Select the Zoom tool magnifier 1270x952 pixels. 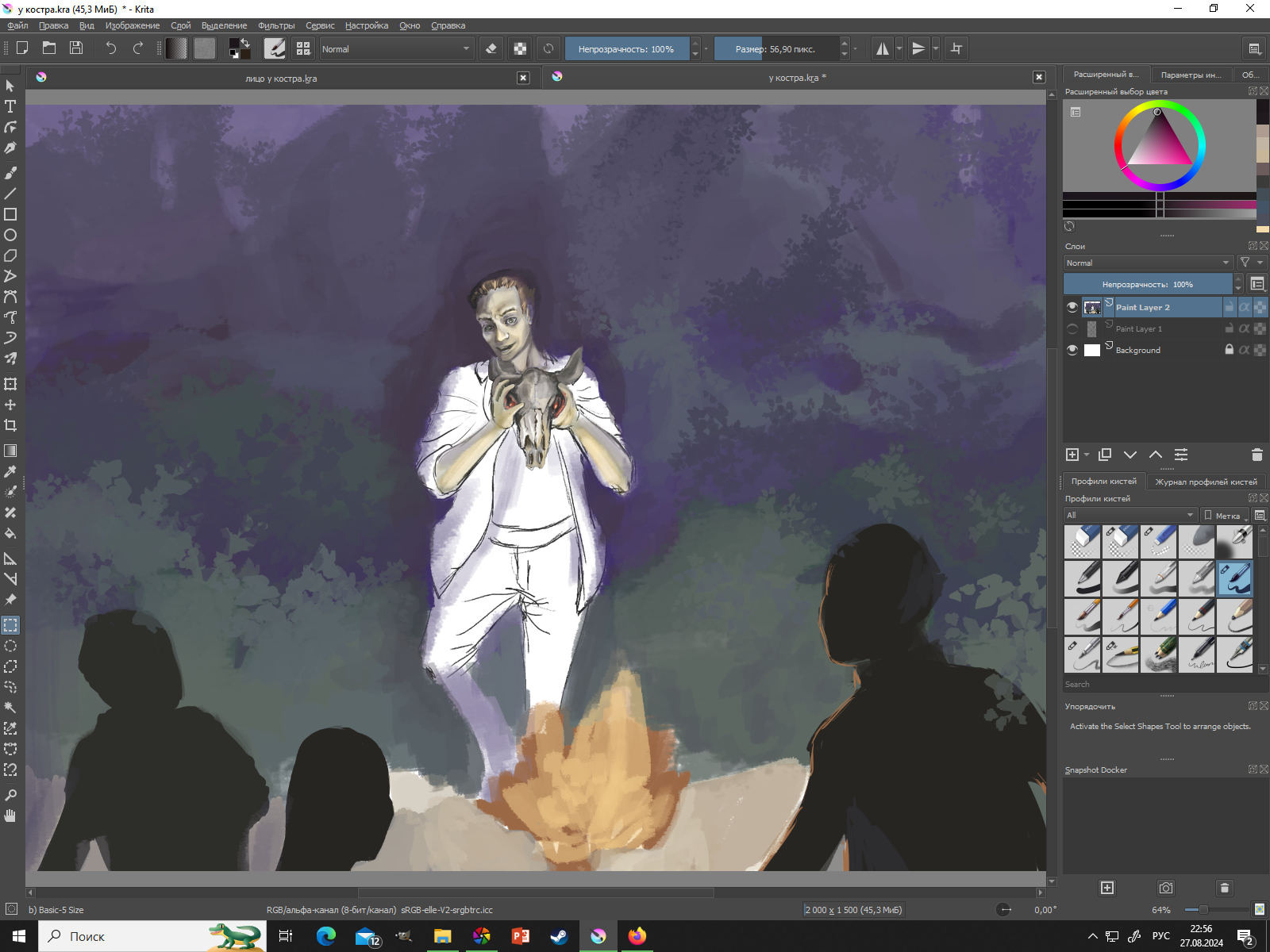10,795
